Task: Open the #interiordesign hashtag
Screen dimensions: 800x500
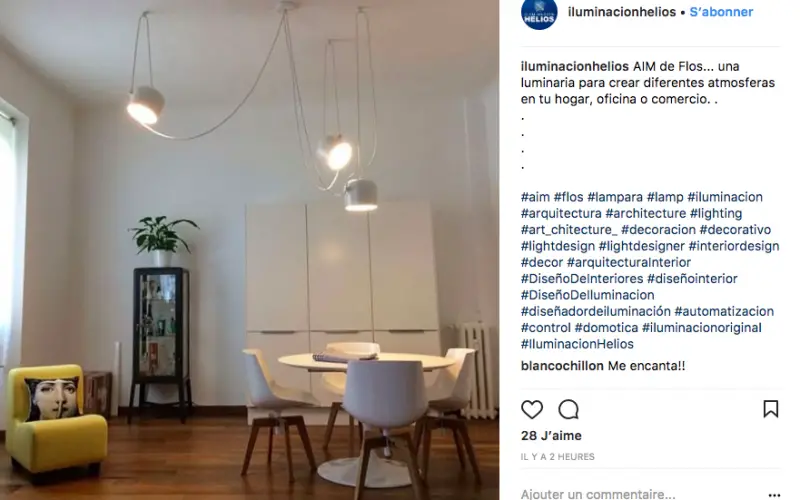Action: [x=734, y=246]
